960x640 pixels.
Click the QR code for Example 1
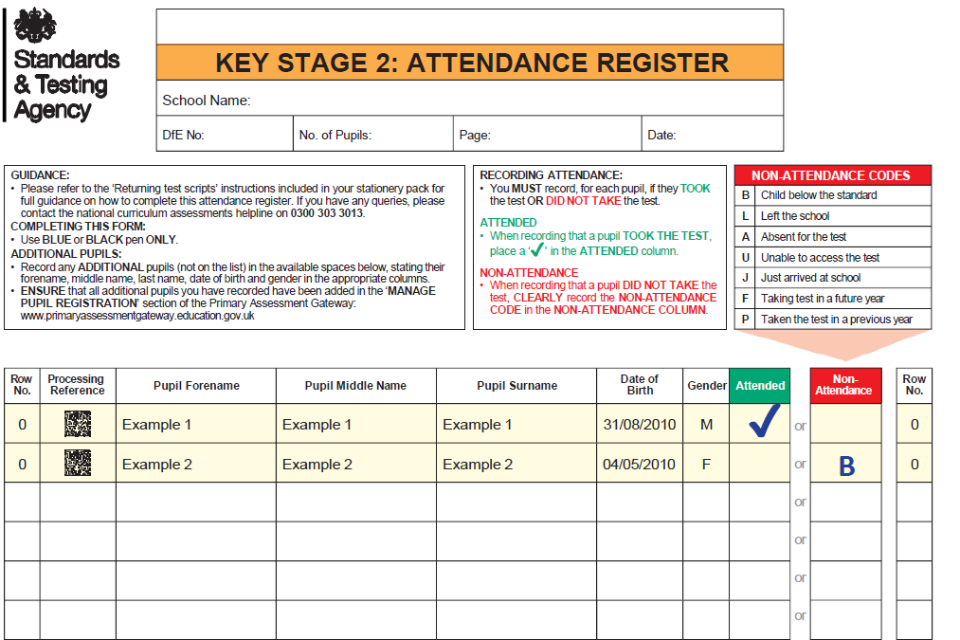(x=77, y=424)
